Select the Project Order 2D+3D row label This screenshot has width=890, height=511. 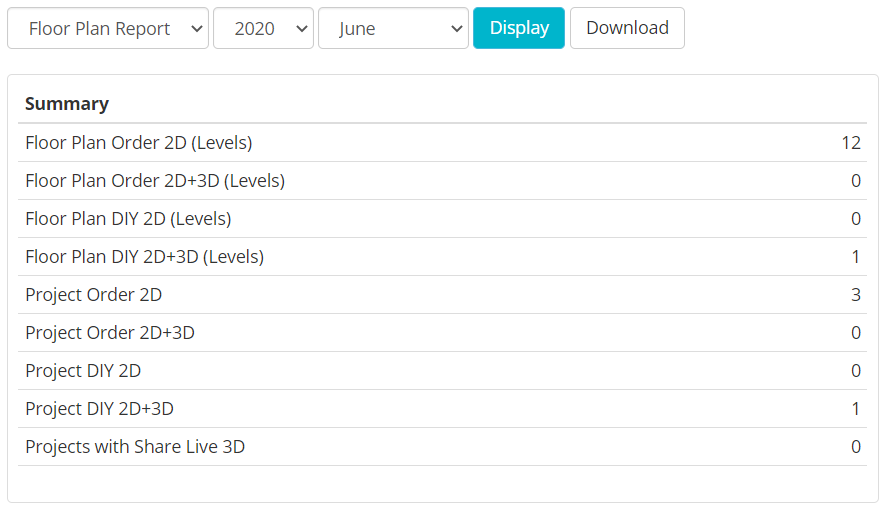[x=110, y=333]
